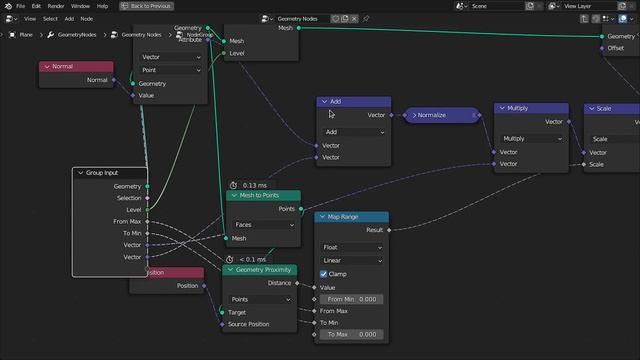Image resolution: width=640 pixels, height=360 pixels.
Task: Click the Geometry Nodes breadcrumb label
Action: pyautogui.click(x=141, y=35)
